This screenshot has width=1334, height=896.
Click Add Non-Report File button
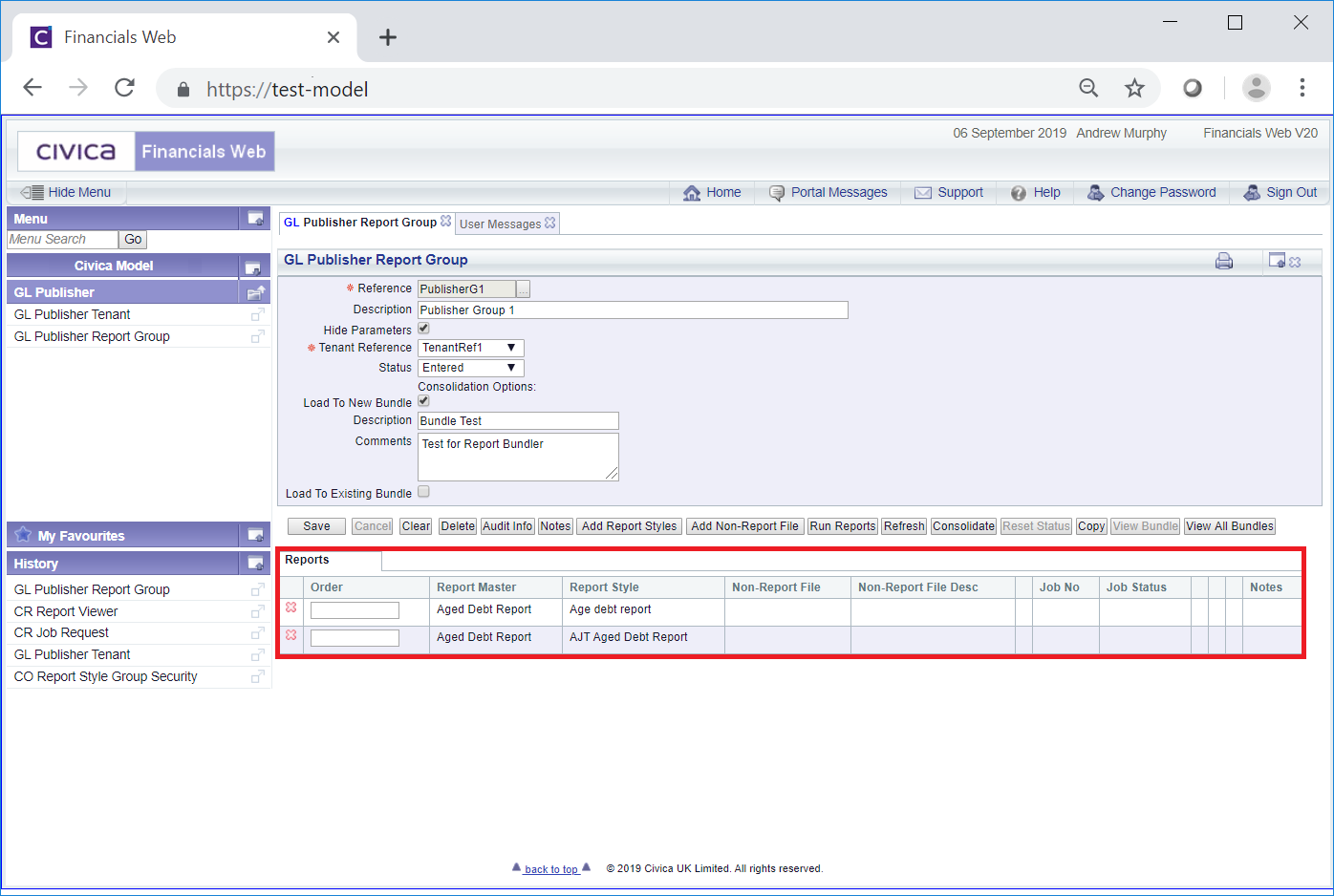744,526
